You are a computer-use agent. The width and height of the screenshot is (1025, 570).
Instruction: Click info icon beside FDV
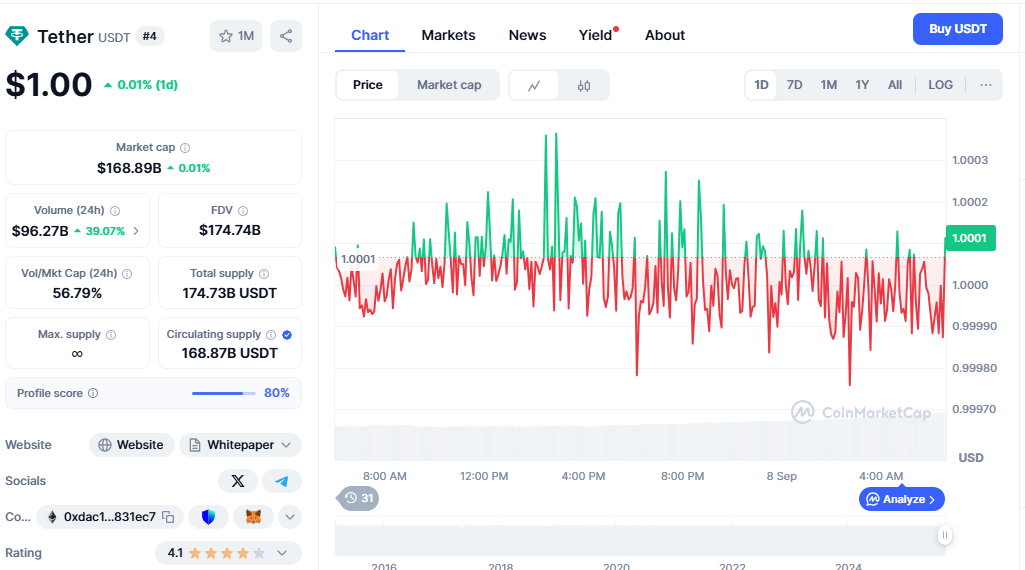(x=243, y=210)
